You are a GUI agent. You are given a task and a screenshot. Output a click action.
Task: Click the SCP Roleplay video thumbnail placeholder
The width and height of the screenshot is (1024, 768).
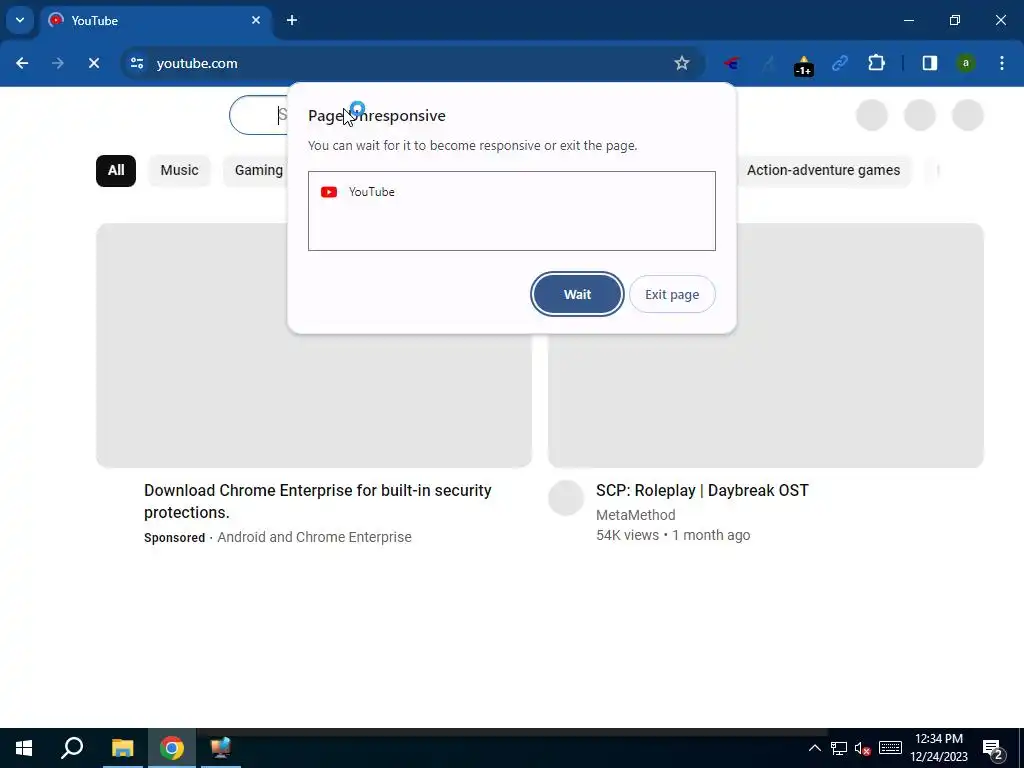tap(765, 345)
